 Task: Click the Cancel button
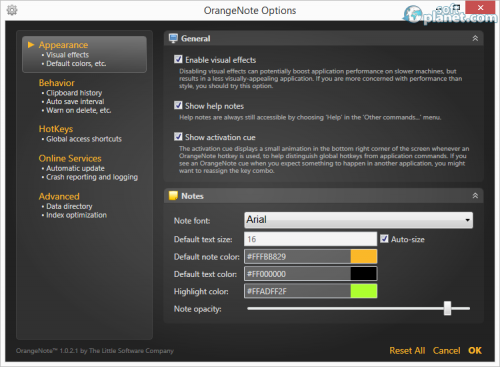coord(446,351)
